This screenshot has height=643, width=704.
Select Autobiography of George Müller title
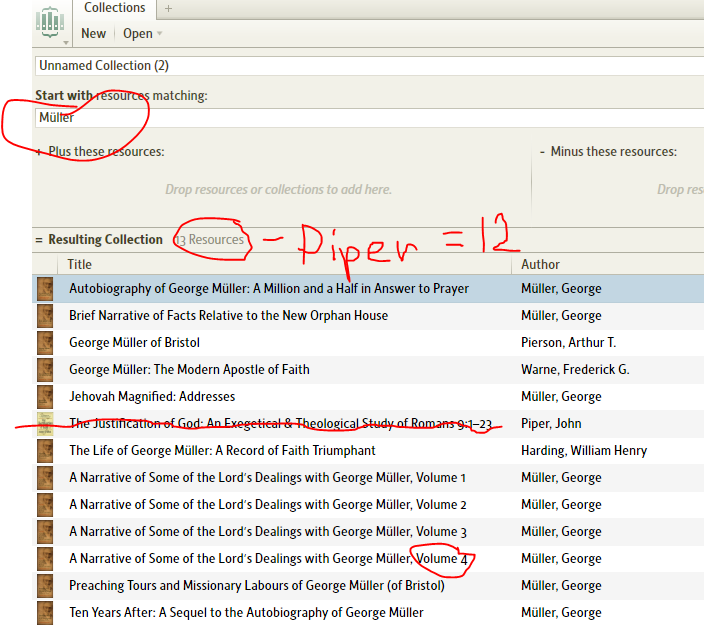[269, 288]
